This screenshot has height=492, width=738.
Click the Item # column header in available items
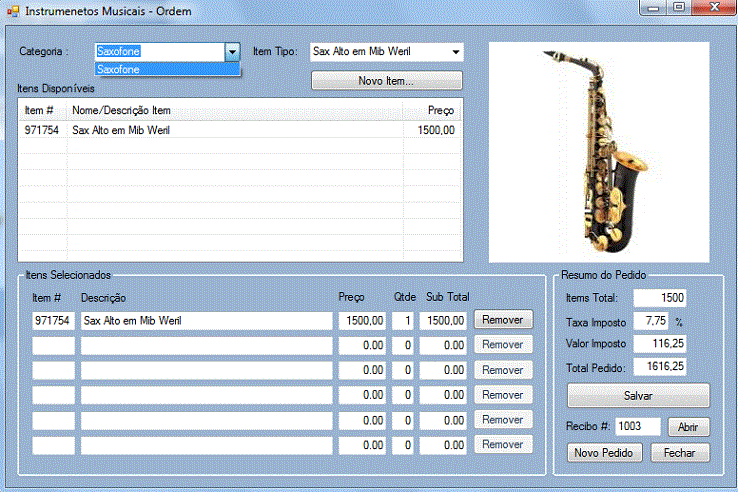pos(43,111)
